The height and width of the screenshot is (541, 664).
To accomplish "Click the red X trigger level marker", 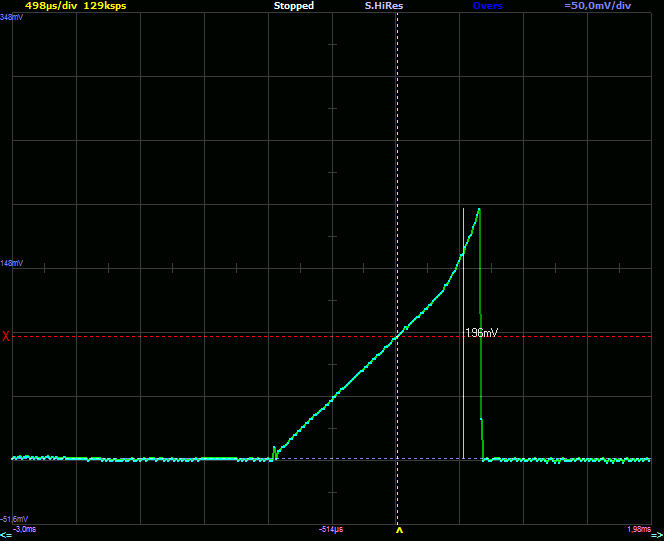I will (6, 336).
